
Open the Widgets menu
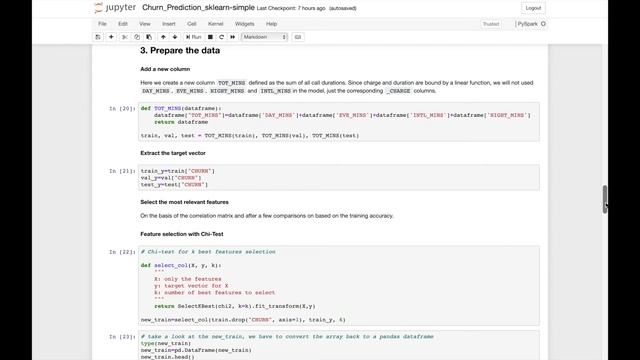244,24
